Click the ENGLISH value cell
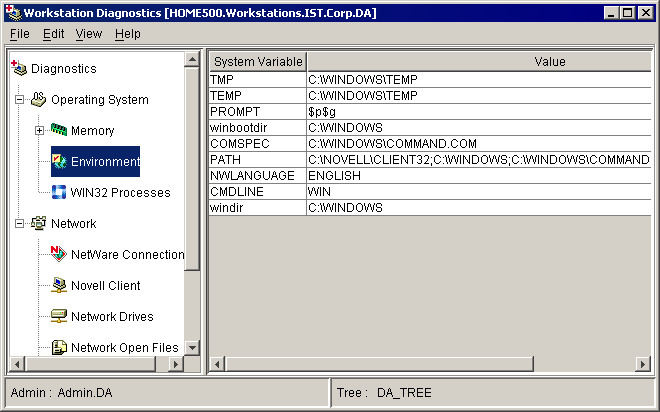 pos(479,175)
